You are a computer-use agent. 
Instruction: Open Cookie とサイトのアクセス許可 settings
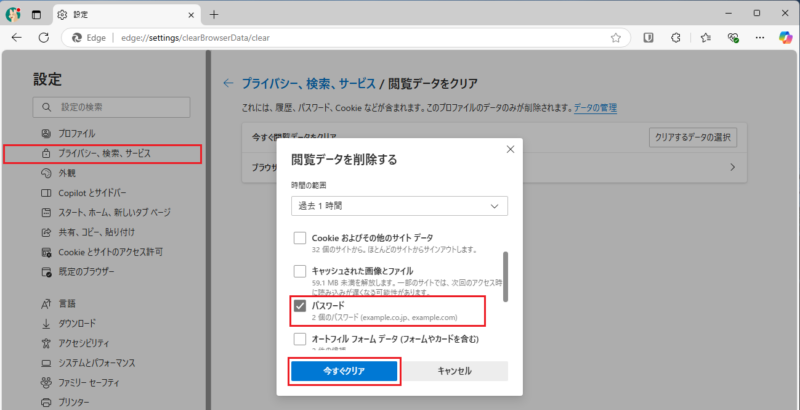click(x=102, y=252)
